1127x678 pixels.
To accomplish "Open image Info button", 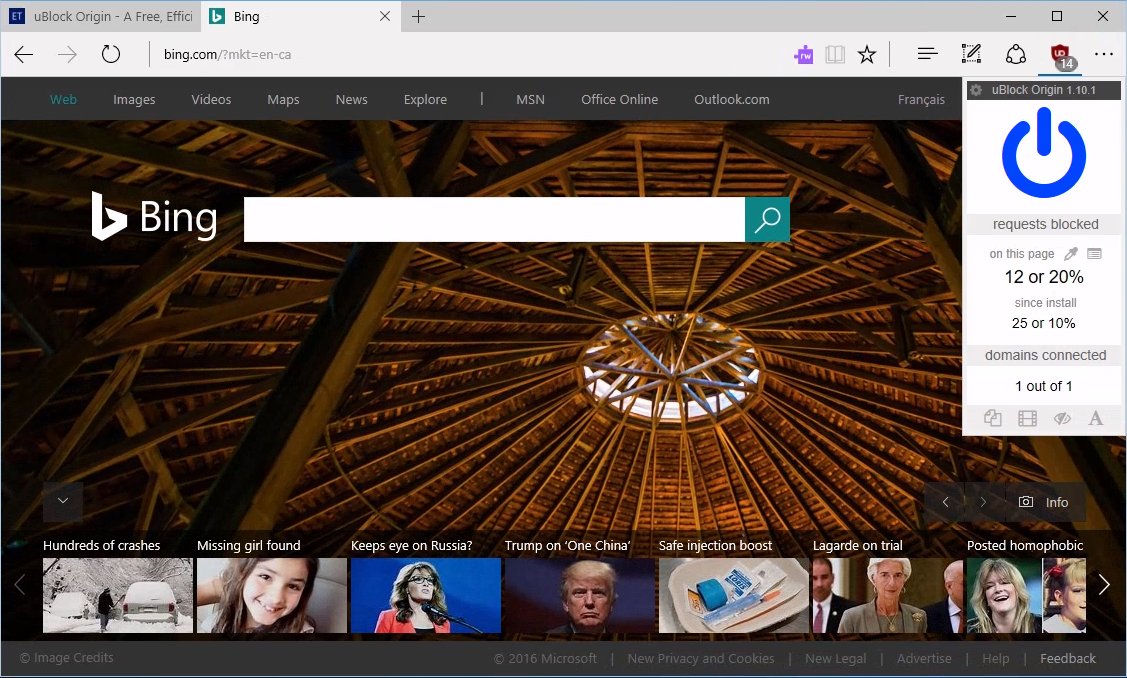I will point(1044,502).
